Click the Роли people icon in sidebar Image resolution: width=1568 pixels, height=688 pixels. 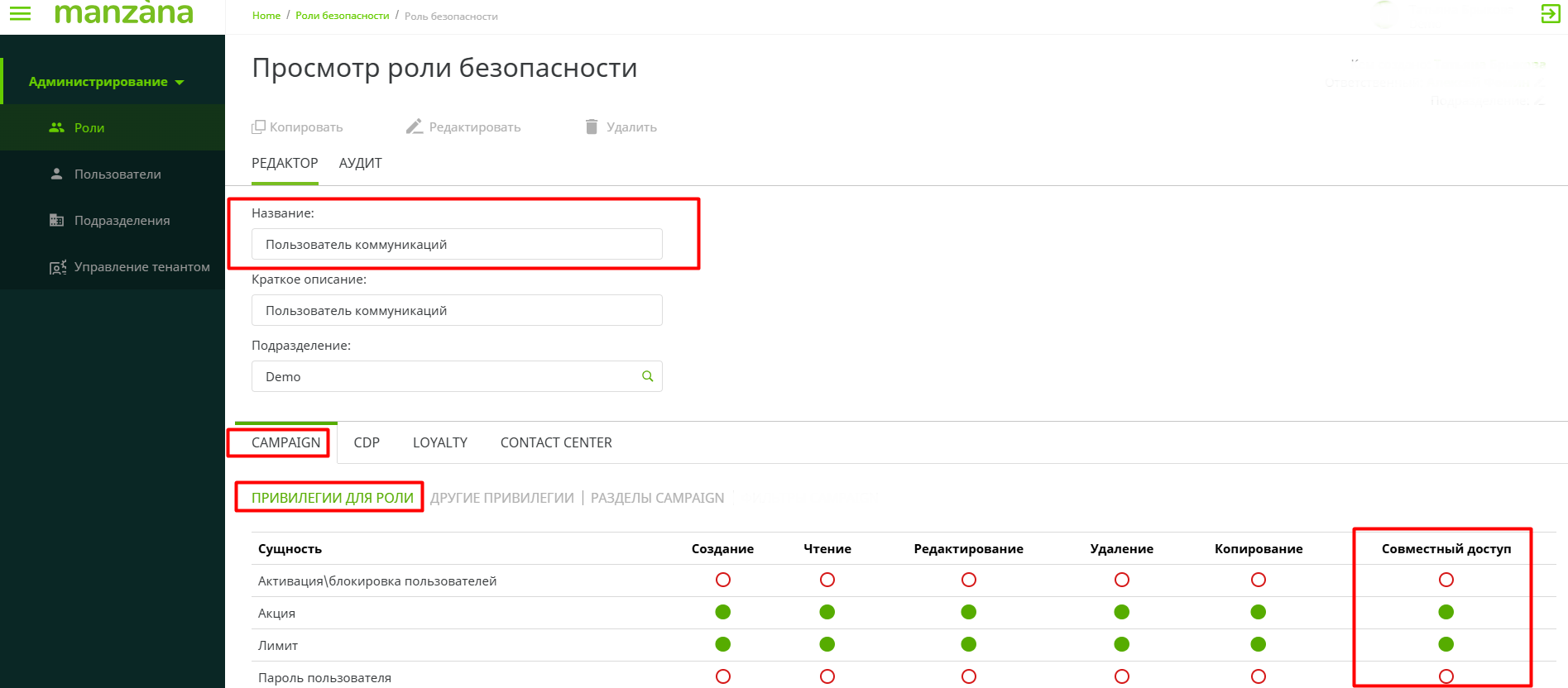coord(56,127)
